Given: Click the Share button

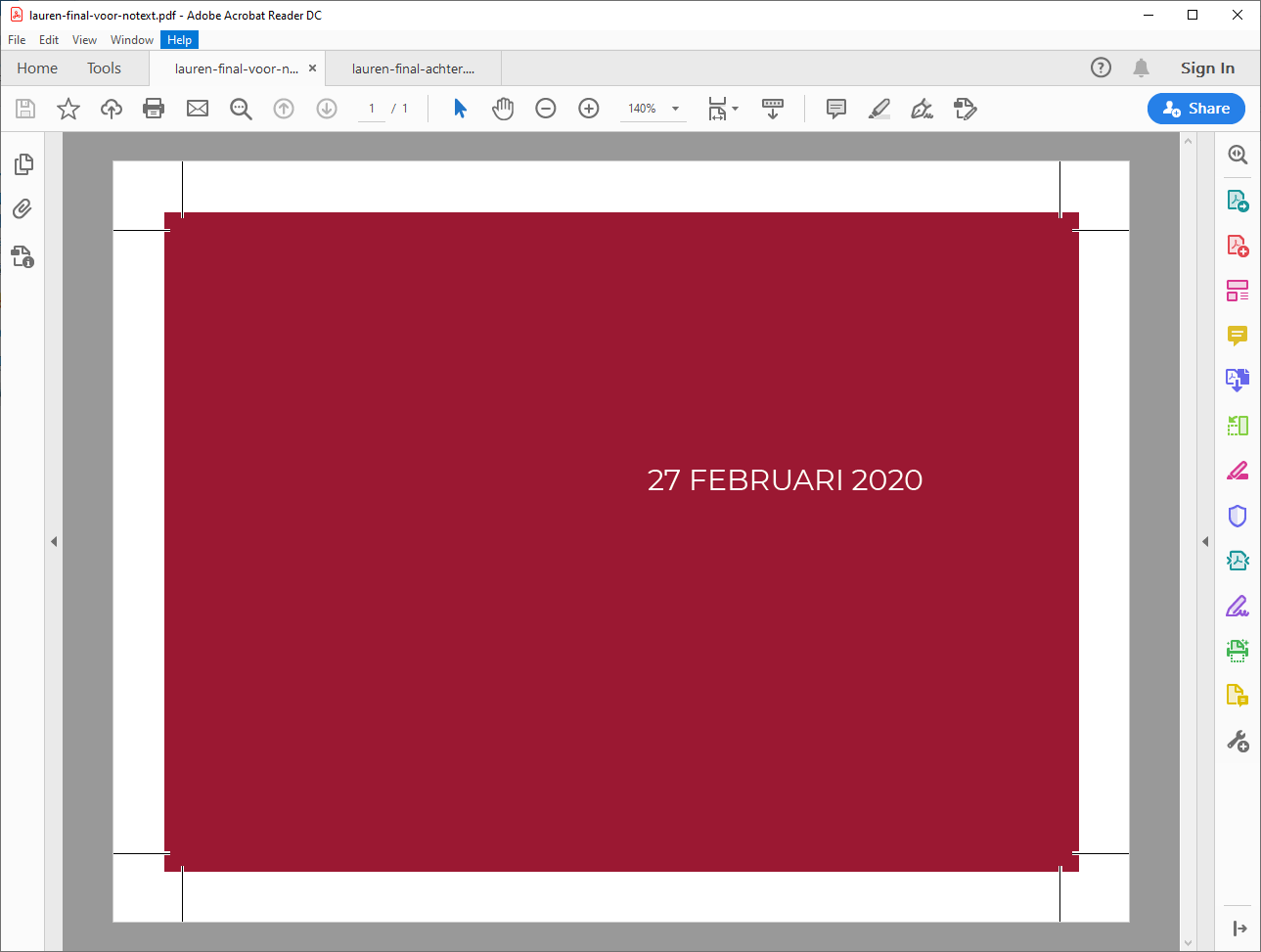Looking at the screenshot, I should (x=1195, y=109).
